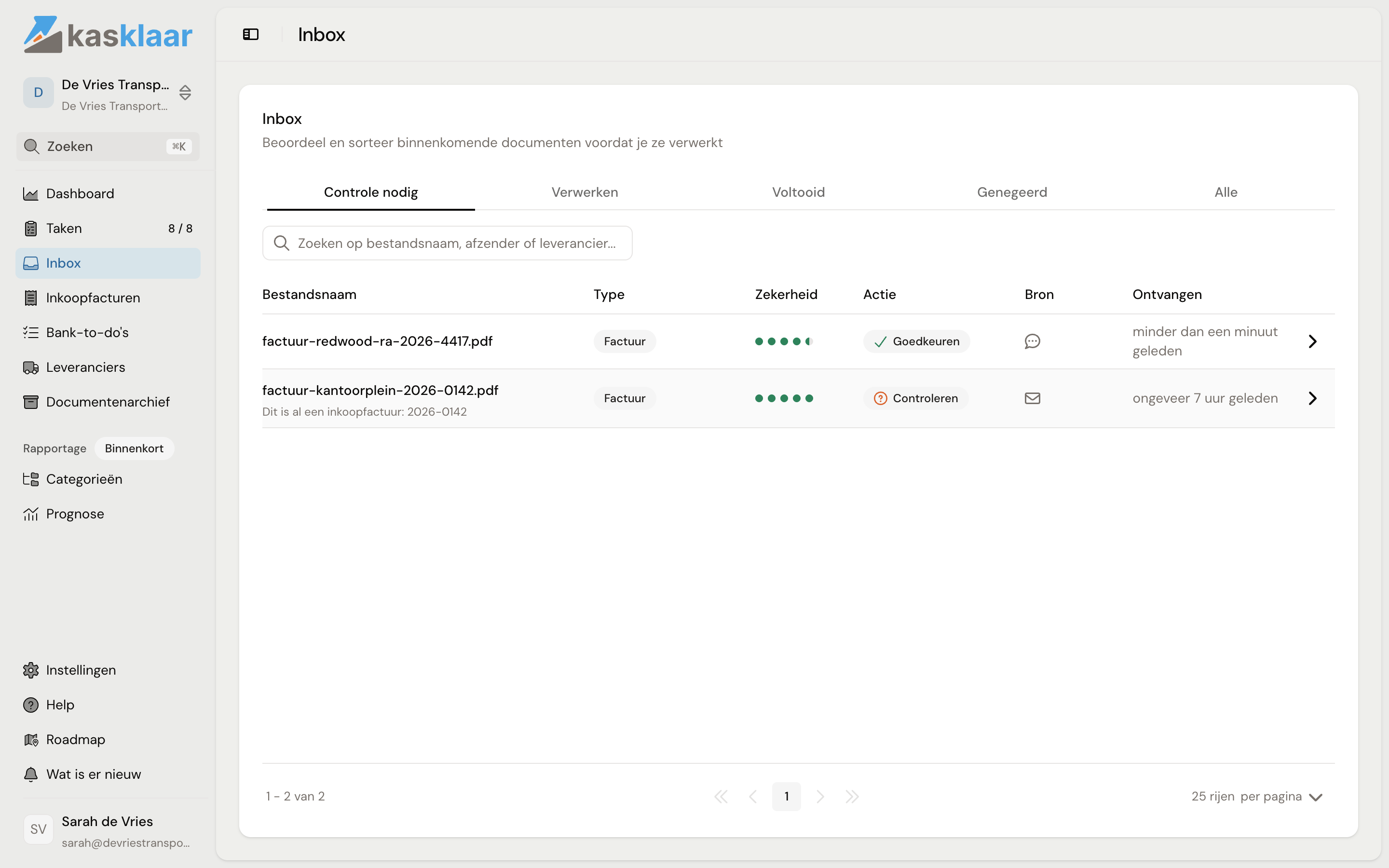Jump to last page arrow
The height and width of the screenshot is (868, 1389).
[x=852, y=797]
